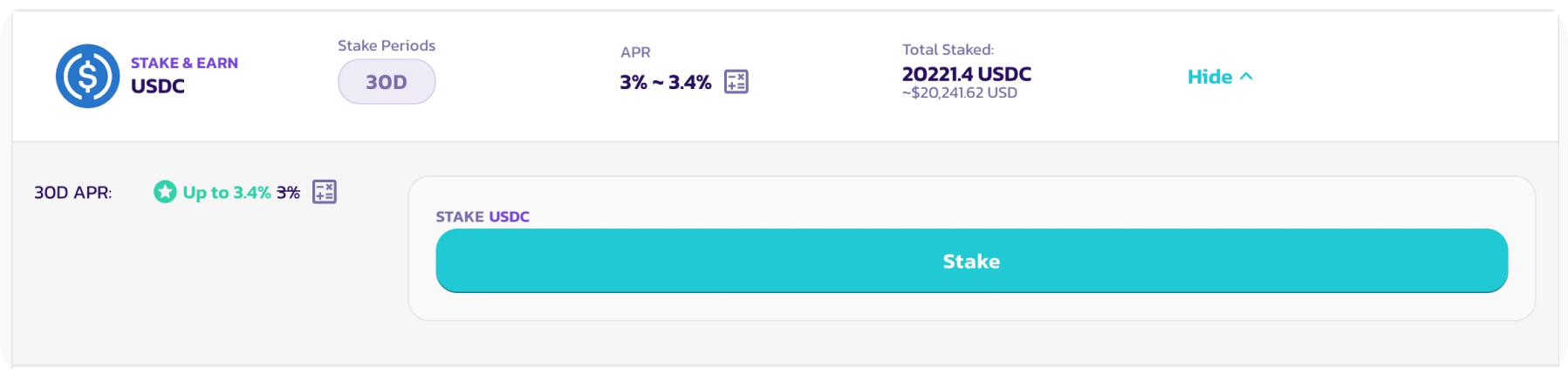
Task: Click the STAKE & EARN heading
Action: click(x=184, y=63)
